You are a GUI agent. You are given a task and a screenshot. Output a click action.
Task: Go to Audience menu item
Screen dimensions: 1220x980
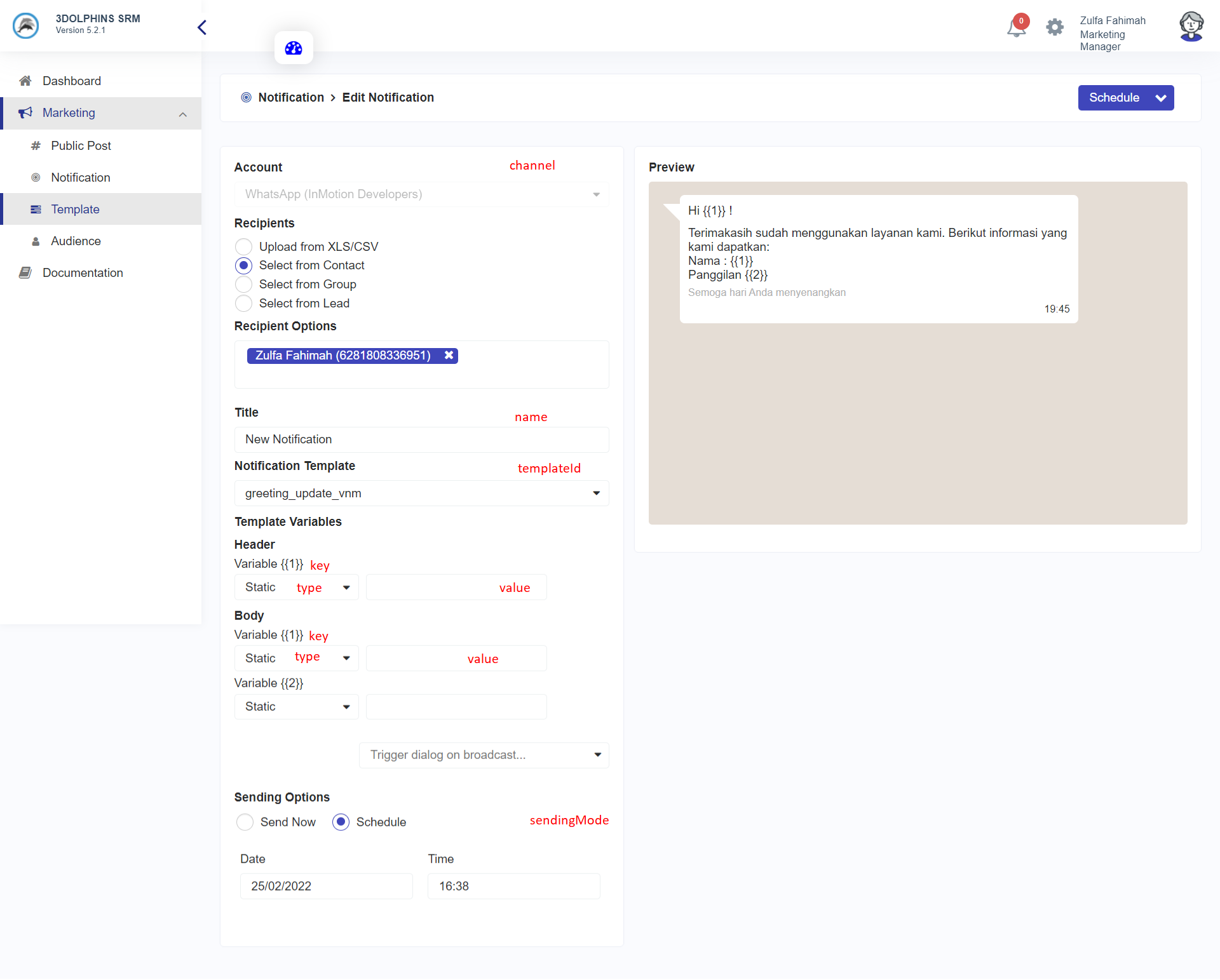point(76,241)
